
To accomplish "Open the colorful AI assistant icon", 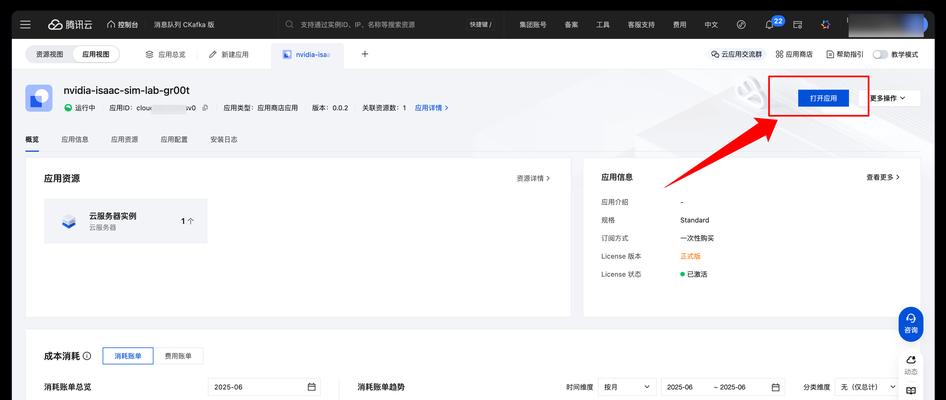I will point(825,25).
